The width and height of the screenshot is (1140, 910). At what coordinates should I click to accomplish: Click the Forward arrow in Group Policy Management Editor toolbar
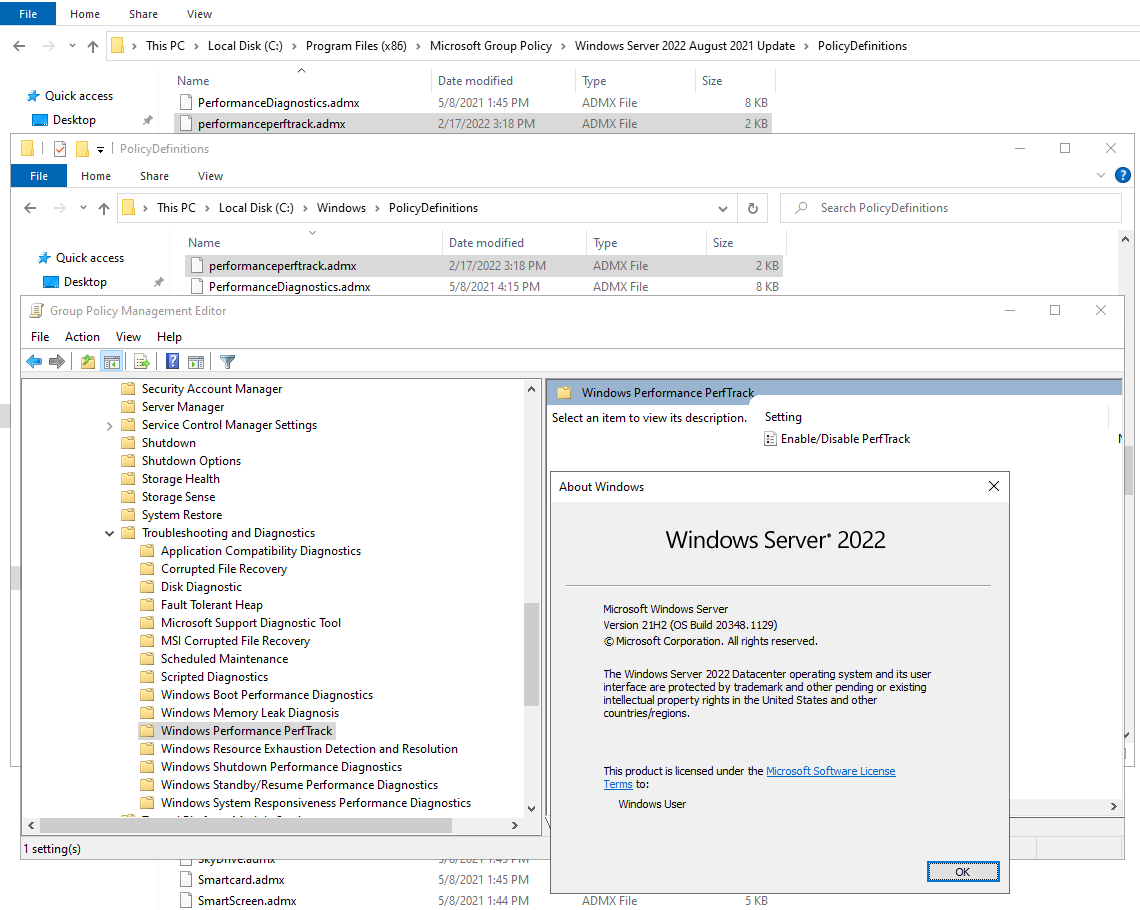[x=57, y=361]
